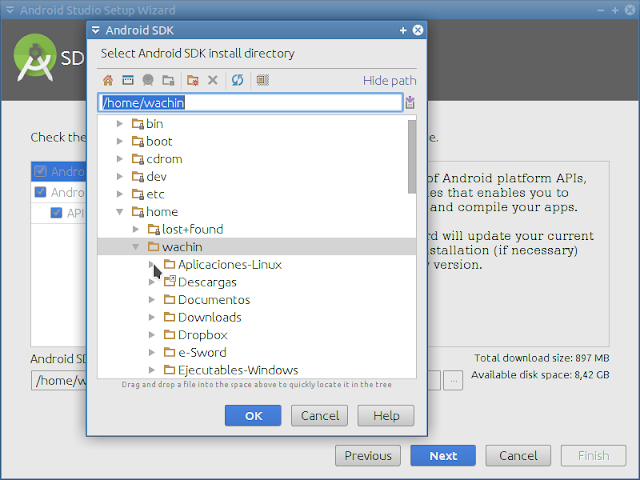Close the Android SDK dialog
The image size is (640, 480).
point(418,30)
